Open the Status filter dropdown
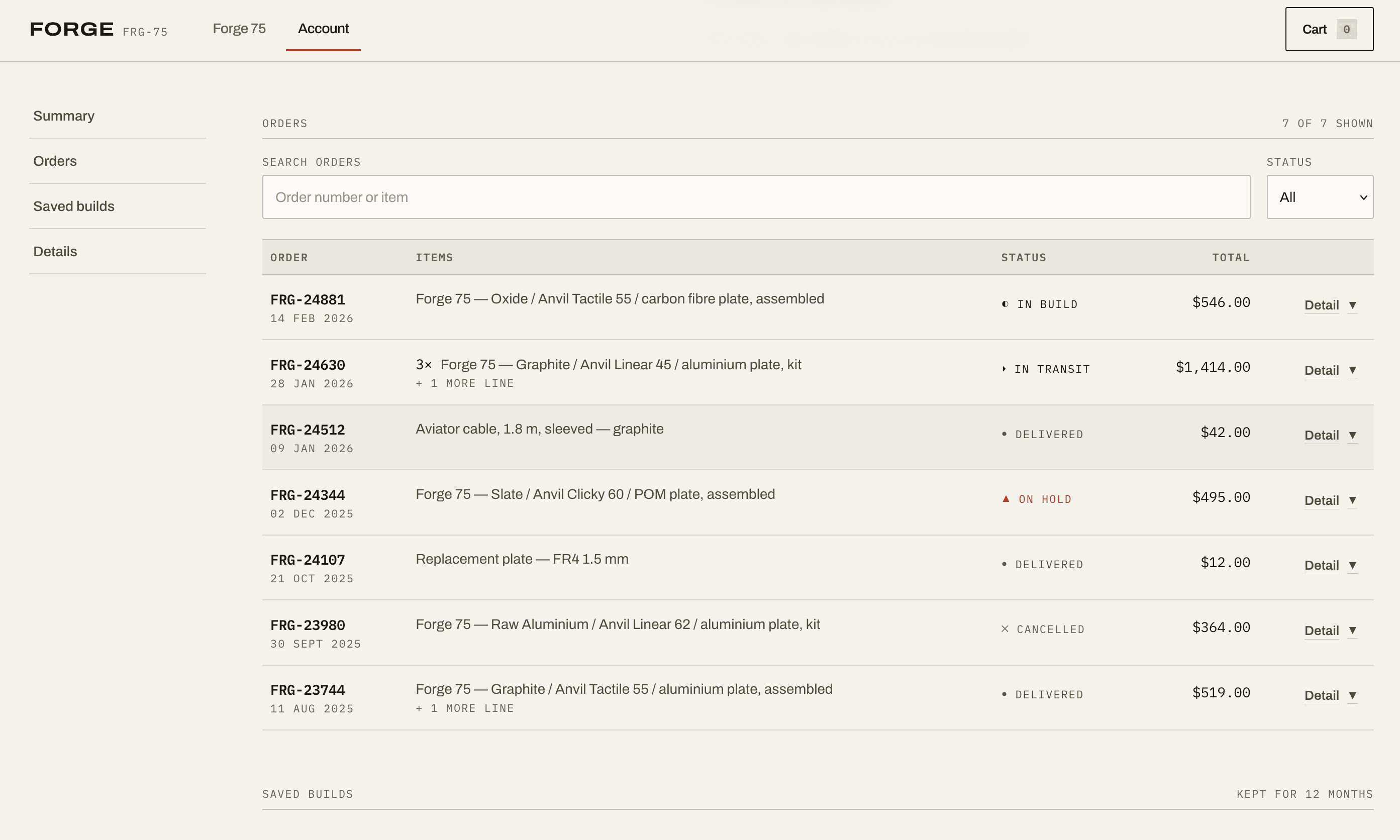This screenshot has height=840, width=1400. point(1320,197)
